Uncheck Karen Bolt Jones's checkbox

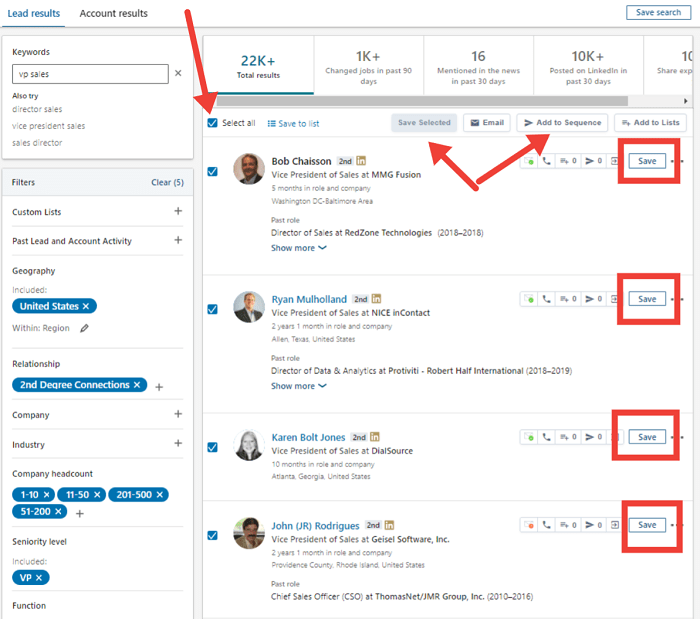coord(212,448)
